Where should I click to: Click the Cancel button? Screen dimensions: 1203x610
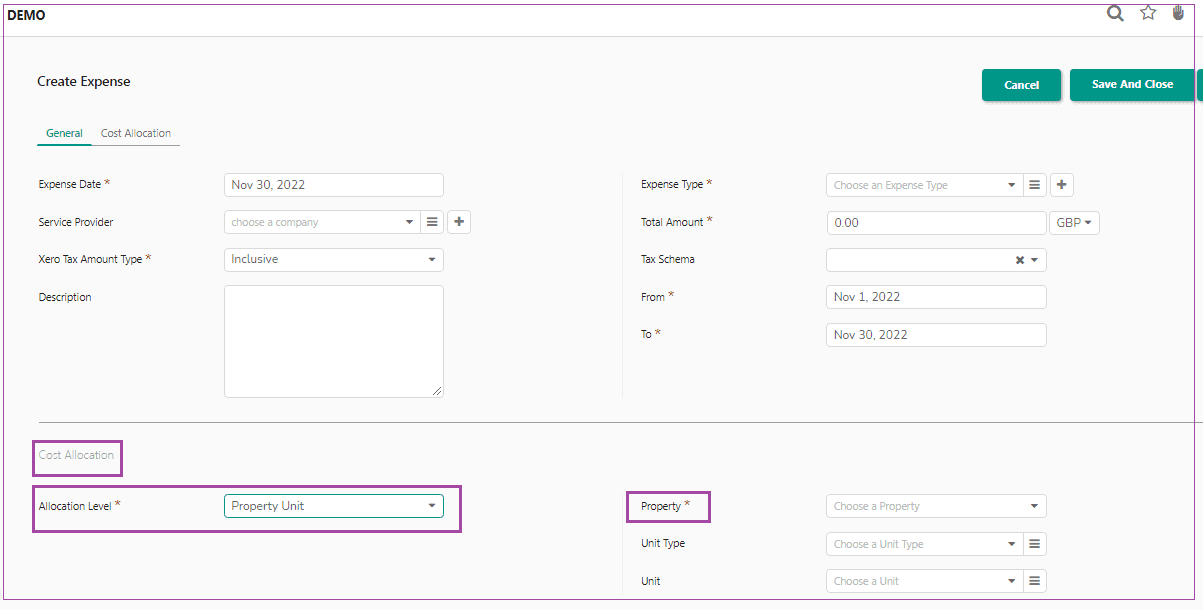1021,85
